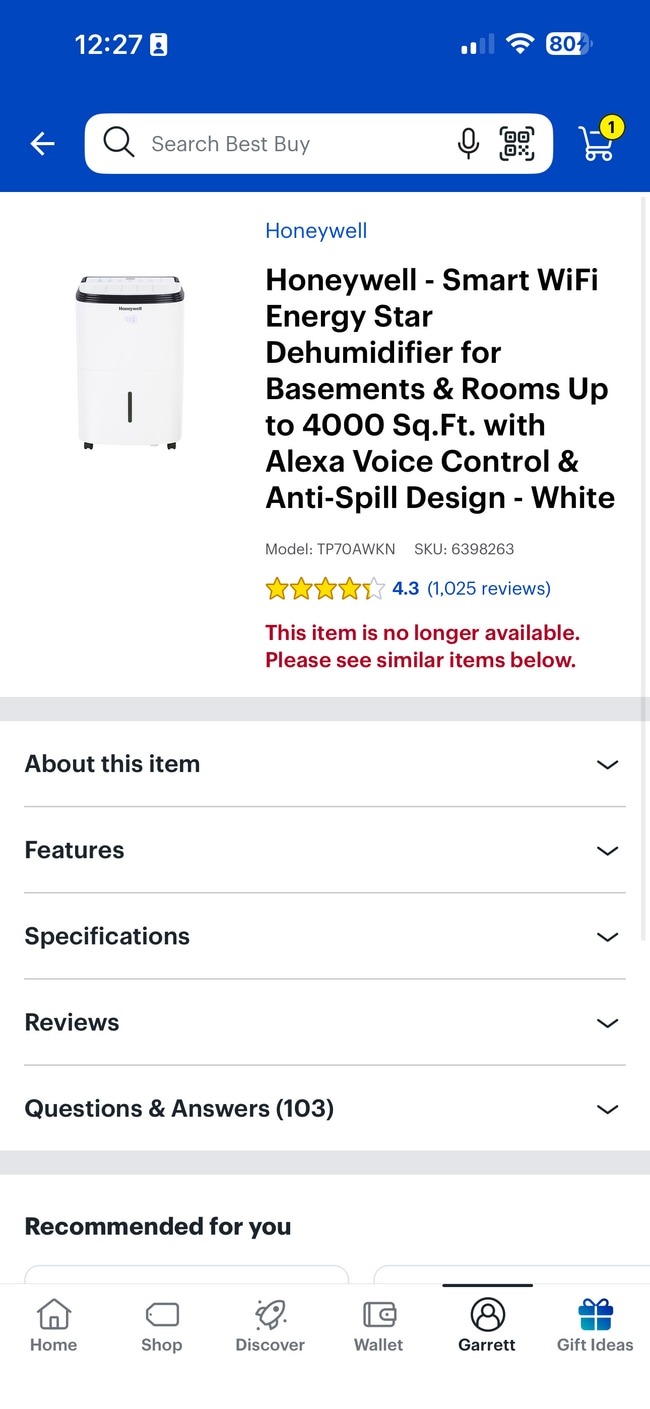This screenshot has width=650, height=1409.
Task: Open Gift Ideas present icon
Action: (x=595, y=1326)
